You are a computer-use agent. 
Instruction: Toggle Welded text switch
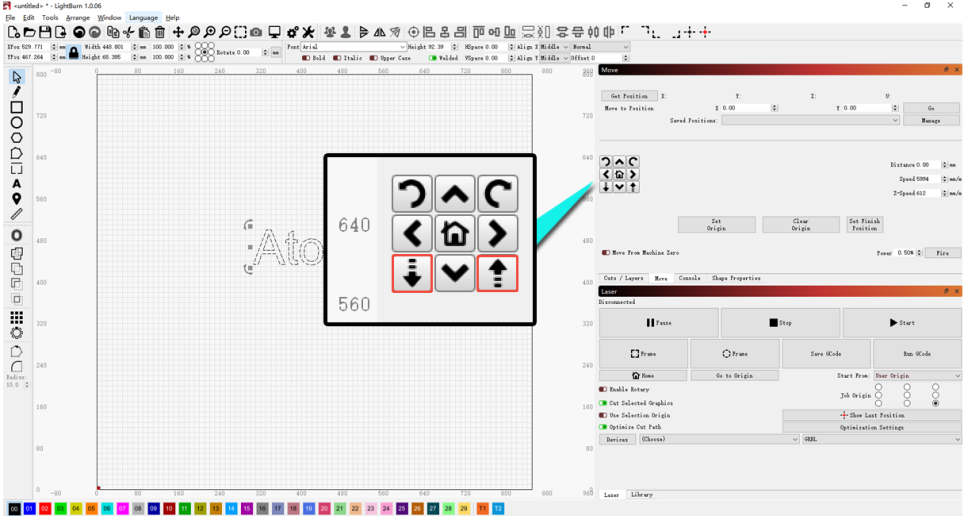click(x=433, y=58)
